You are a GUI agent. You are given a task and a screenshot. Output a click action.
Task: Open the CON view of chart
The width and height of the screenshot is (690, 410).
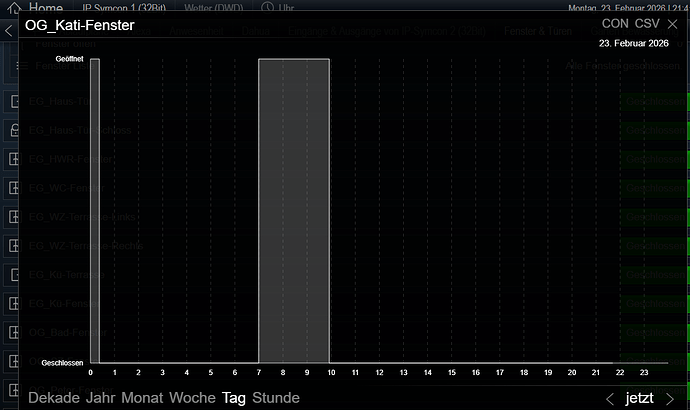(615, 24)
